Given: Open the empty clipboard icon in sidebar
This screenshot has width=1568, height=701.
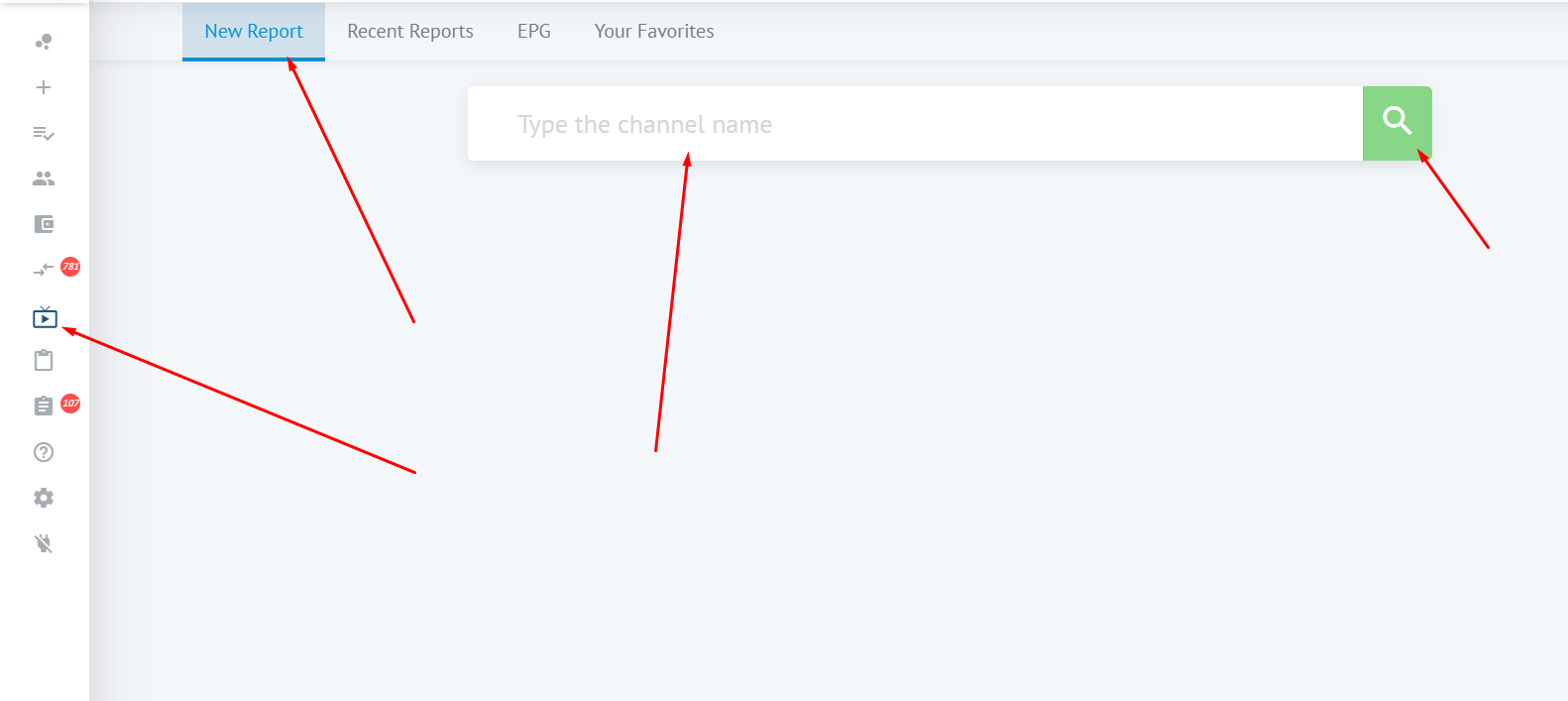Looking at the screenshot, I should 44,361.
